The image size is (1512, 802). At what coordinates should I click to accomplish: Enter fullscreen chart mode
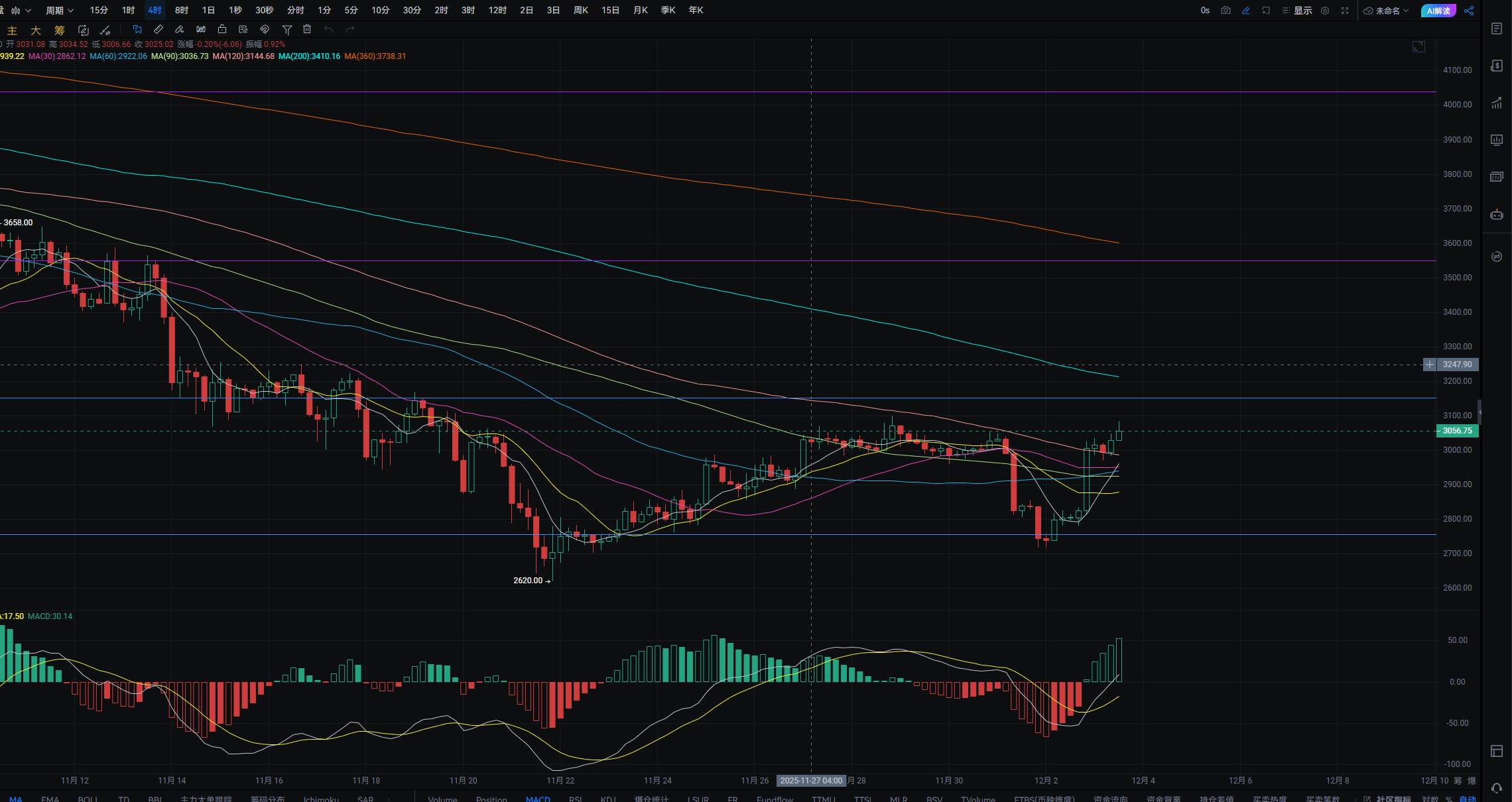(1345, 11)
